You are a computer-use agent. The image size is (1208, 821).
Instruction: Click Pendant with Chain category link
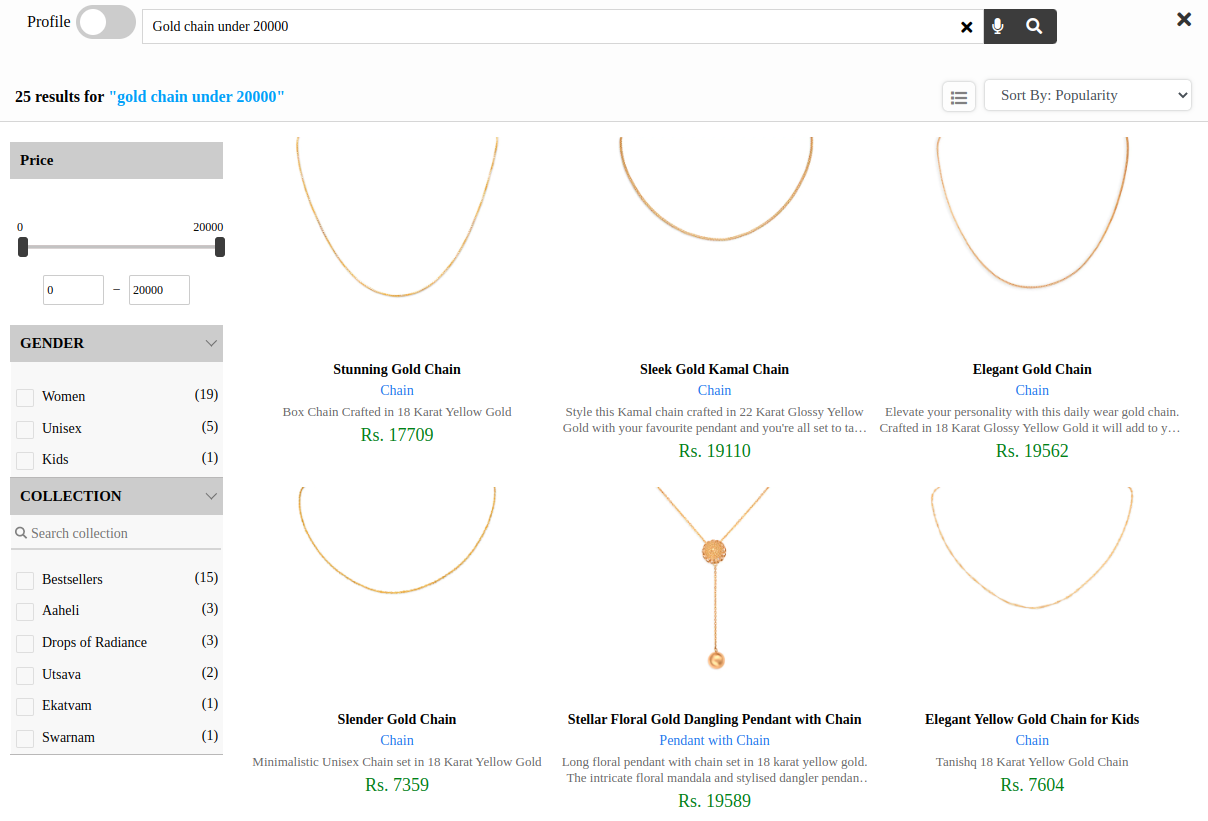[714, 740]
